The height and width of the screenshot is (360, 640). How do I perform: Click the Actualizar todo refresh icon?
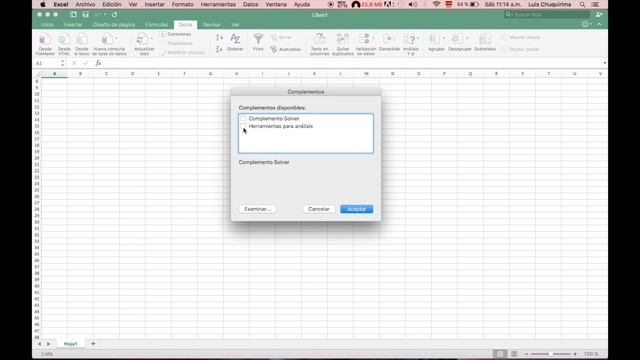click(141, 40)
